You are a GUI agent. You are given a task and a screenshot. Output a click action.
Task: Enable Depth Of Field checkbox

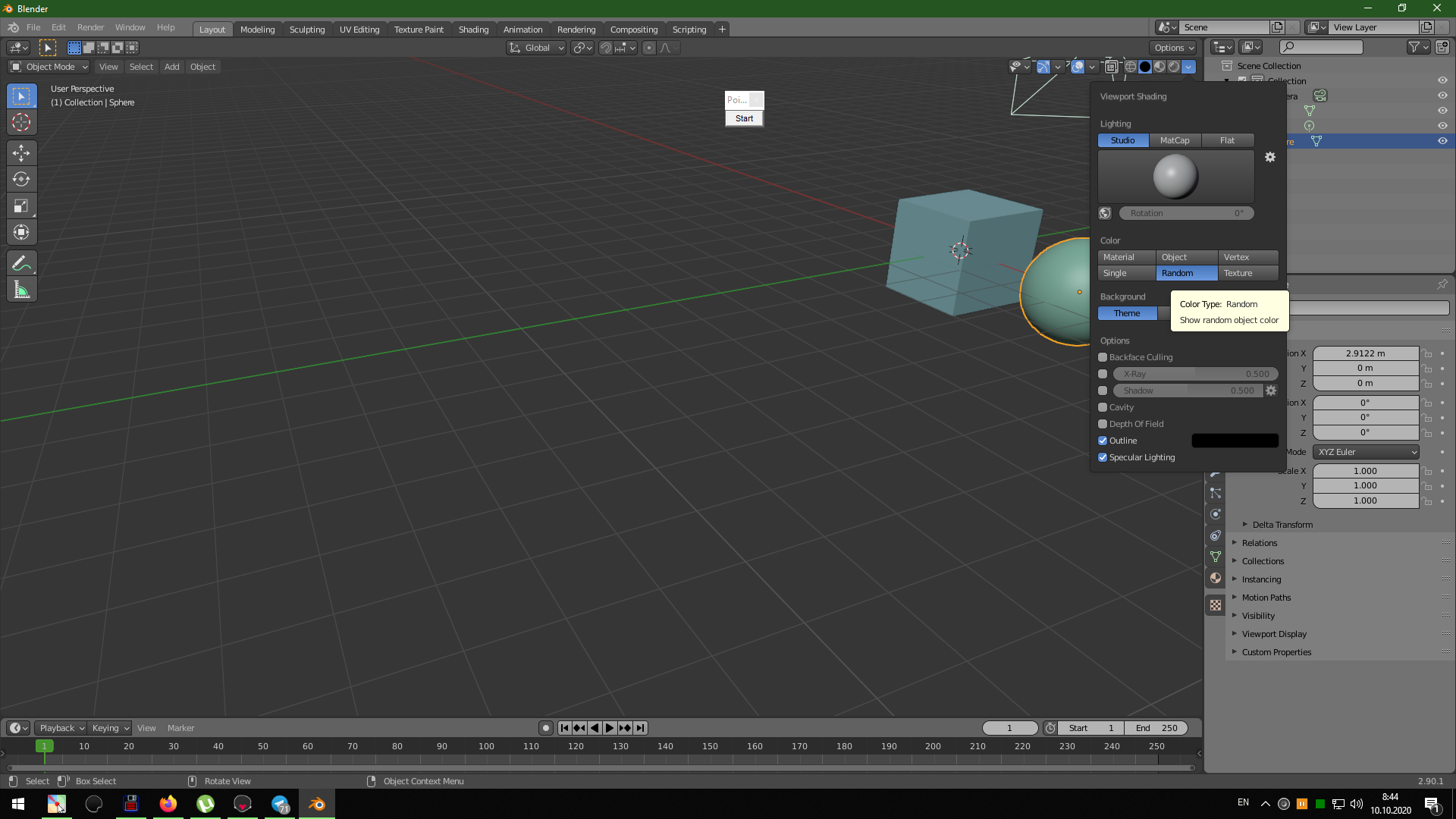(1103, 424)
